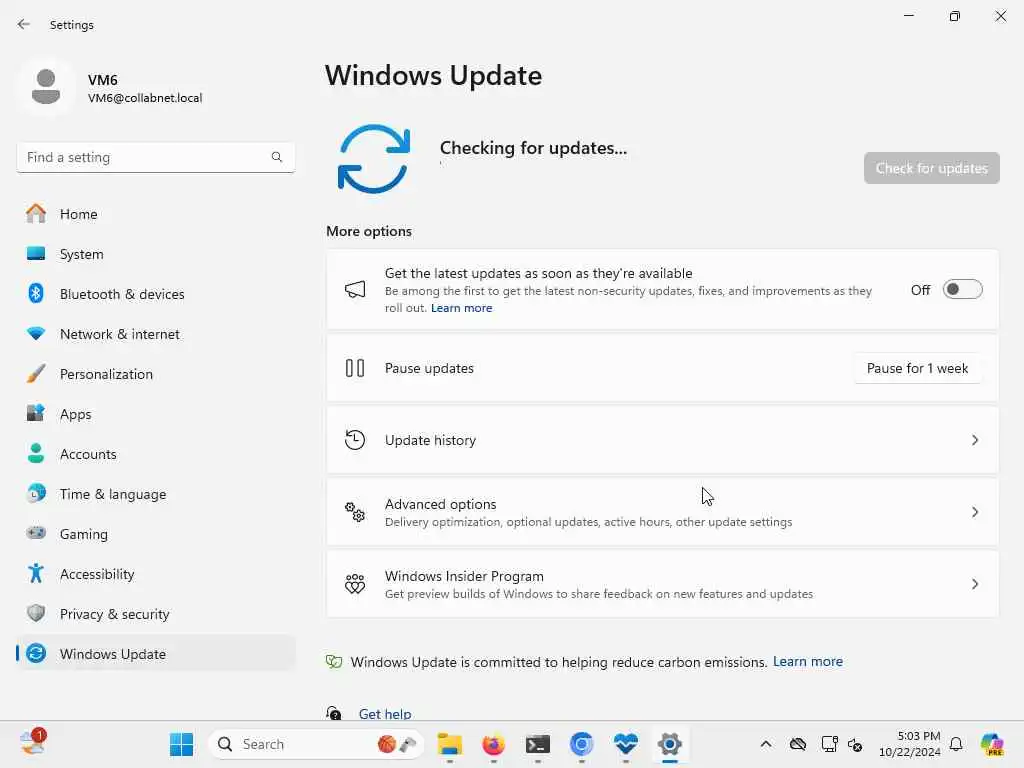Open Accounts settings page
This screenshot has width=1024, height=768.
tap(155, 453)
